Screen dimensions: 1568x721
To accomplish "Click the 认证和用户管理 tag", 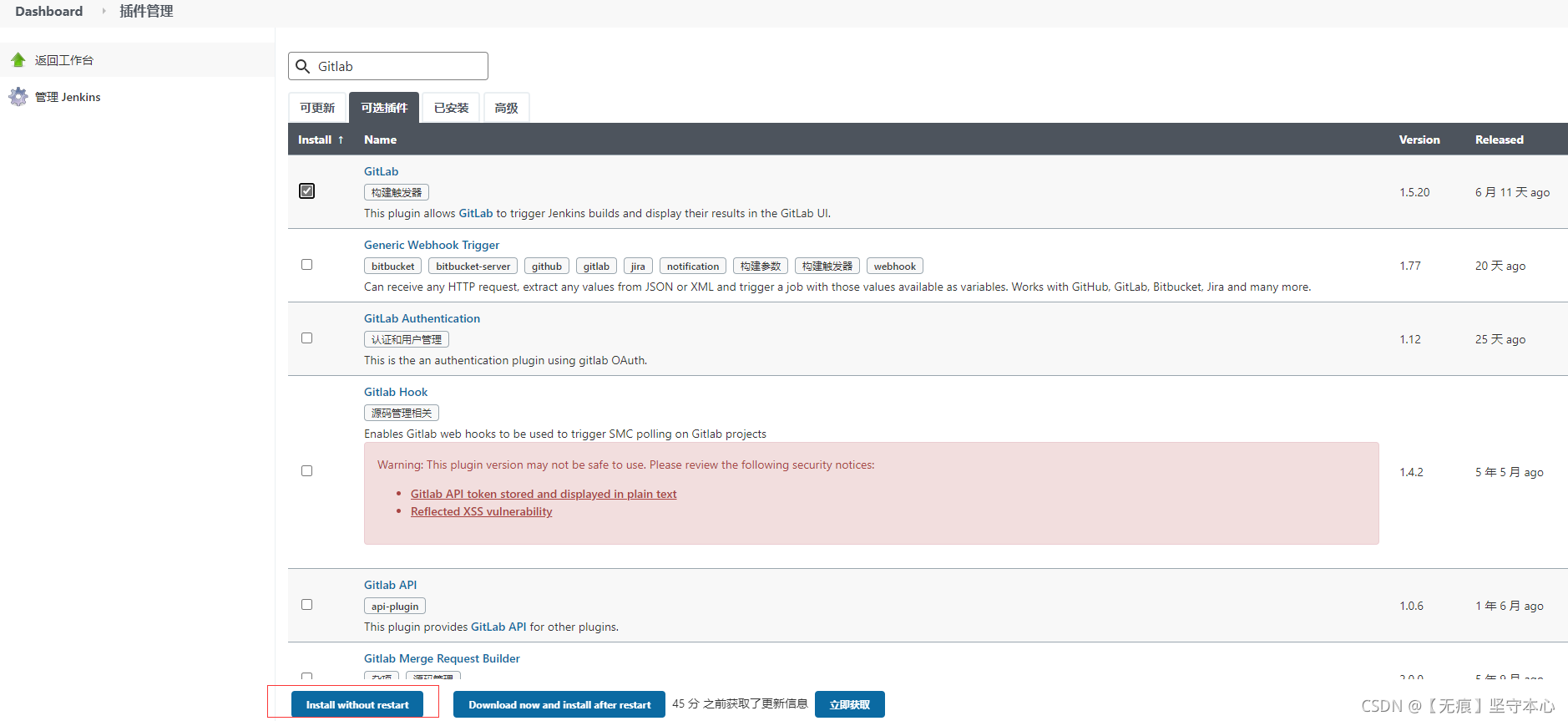I will [x=407, y=339].
